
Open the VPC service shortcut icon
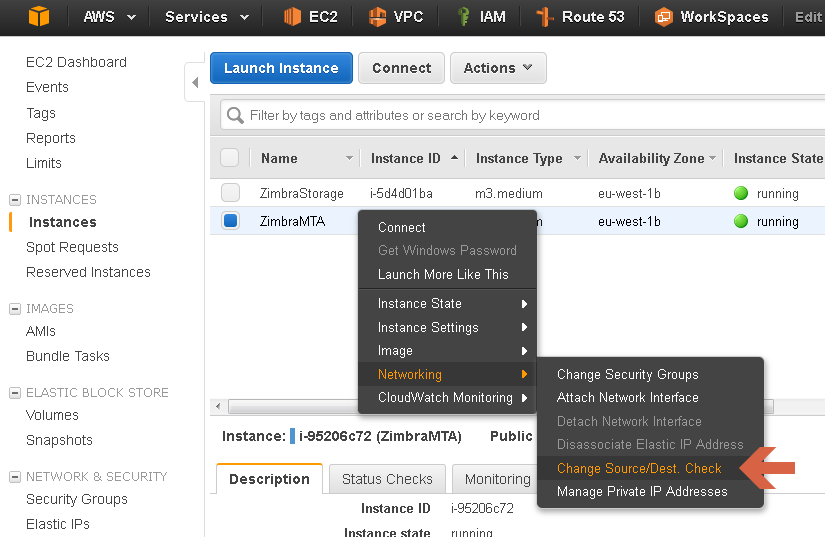(377, 17)
